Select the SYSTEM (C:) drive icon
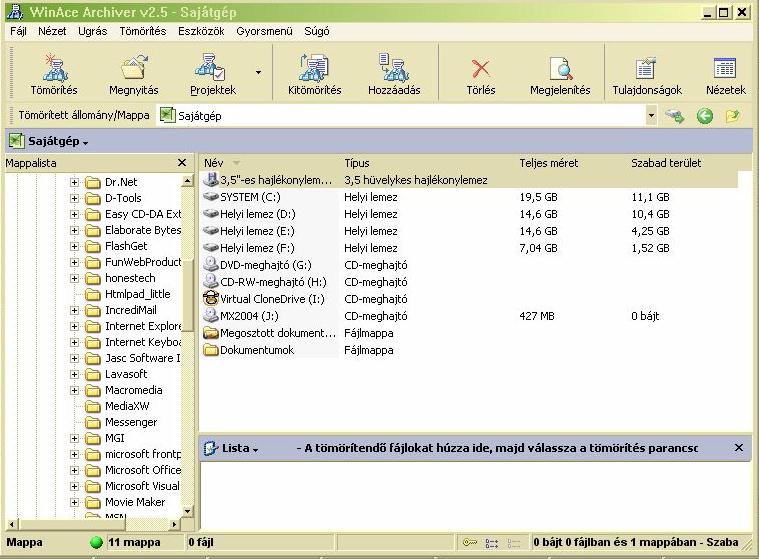Image resolution: width=759 pixels, height=559 pixels. point(211,196)
